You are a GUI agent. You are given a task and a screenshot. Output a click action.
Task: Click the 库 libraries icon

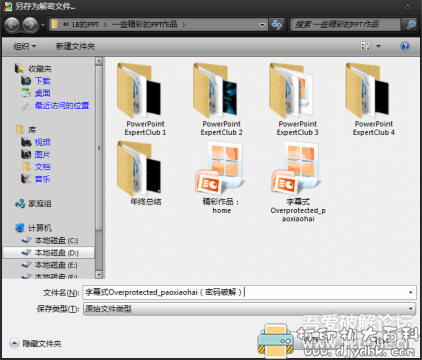(x=20, y=129)
